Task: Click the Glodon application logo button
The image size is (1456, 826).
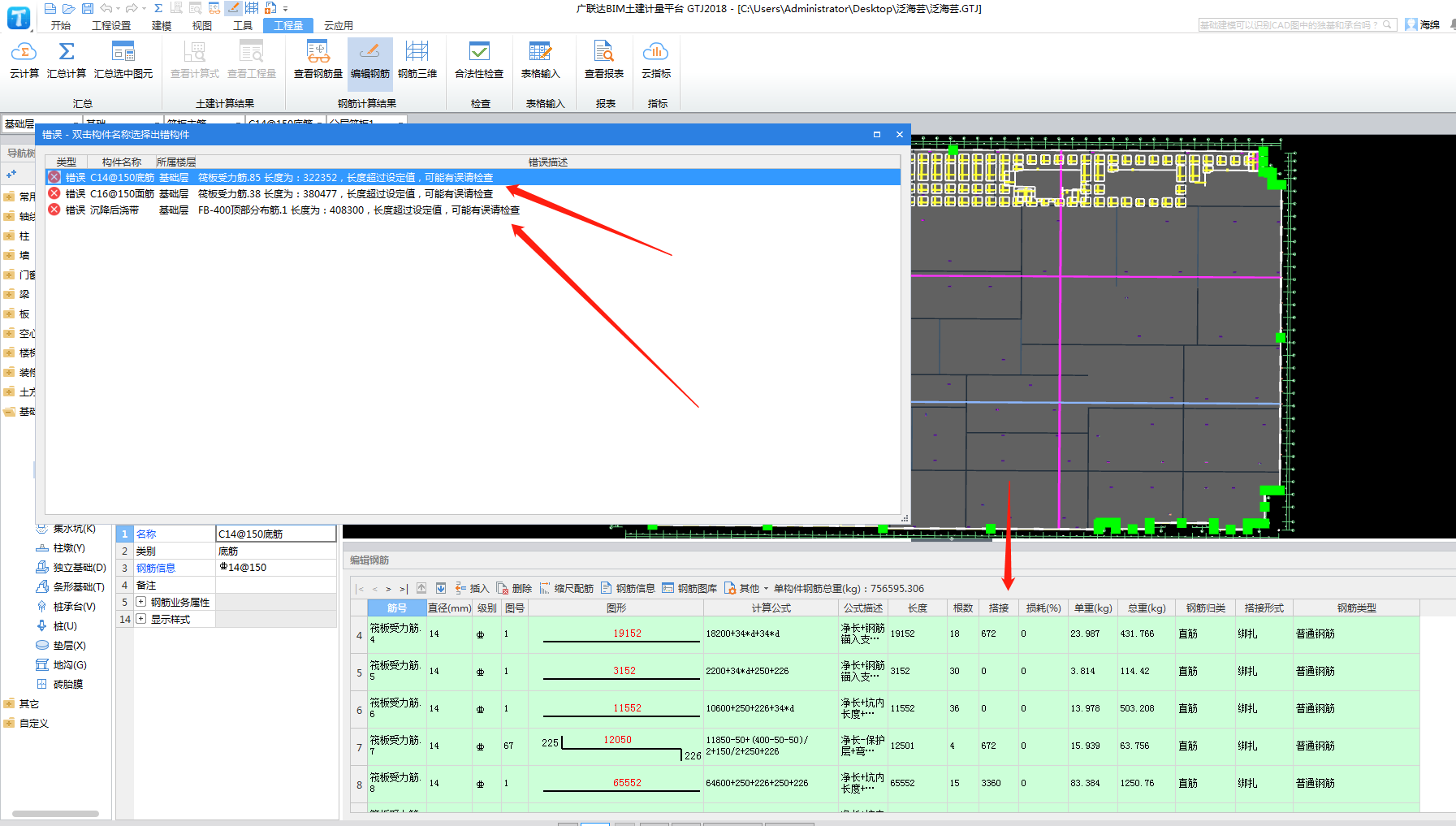Action: (x=19, y=17)
